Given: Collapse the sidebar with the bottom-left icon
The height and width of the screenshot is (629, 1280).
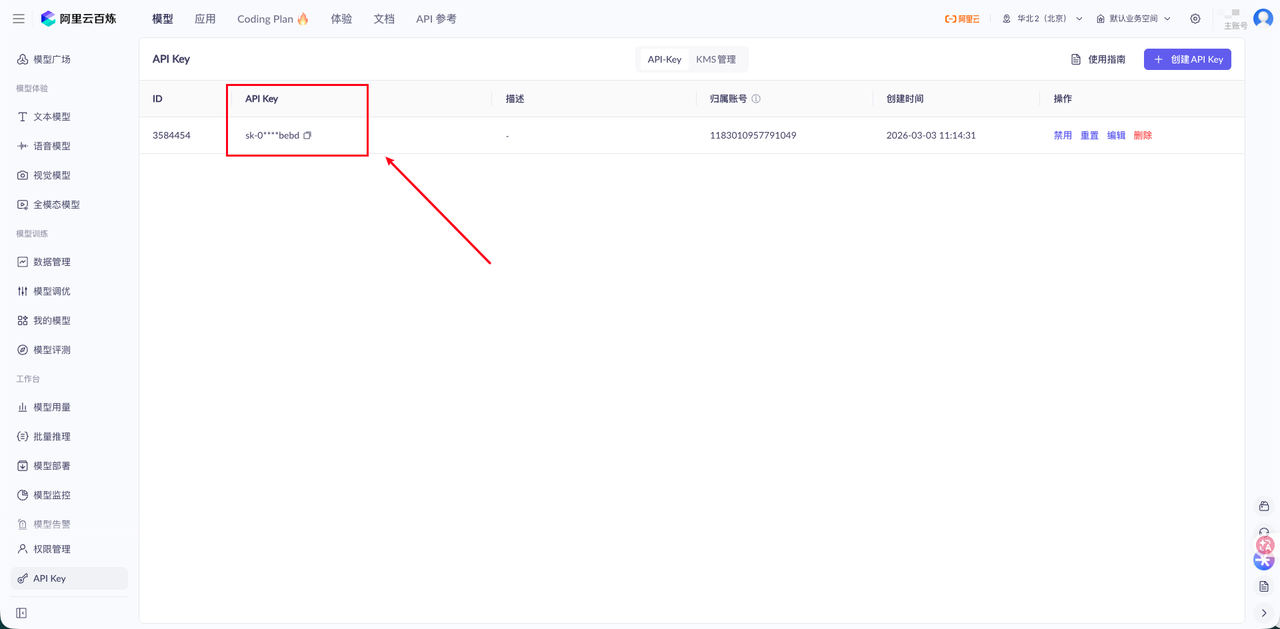Looking at the screenshot, I should [x=21, y=613].
